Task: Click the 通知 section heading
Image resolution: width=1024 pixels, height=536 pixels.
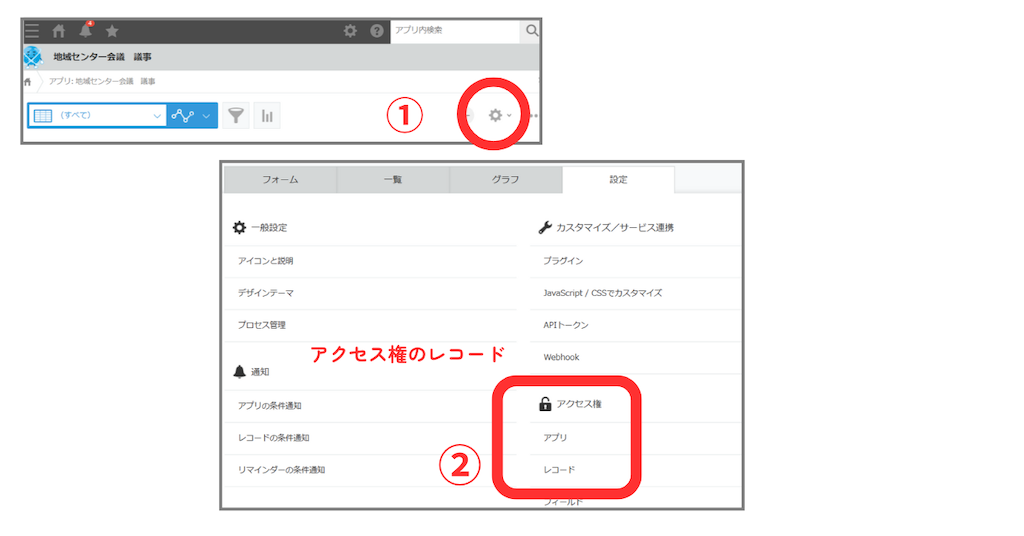Action: click(260, 372)
